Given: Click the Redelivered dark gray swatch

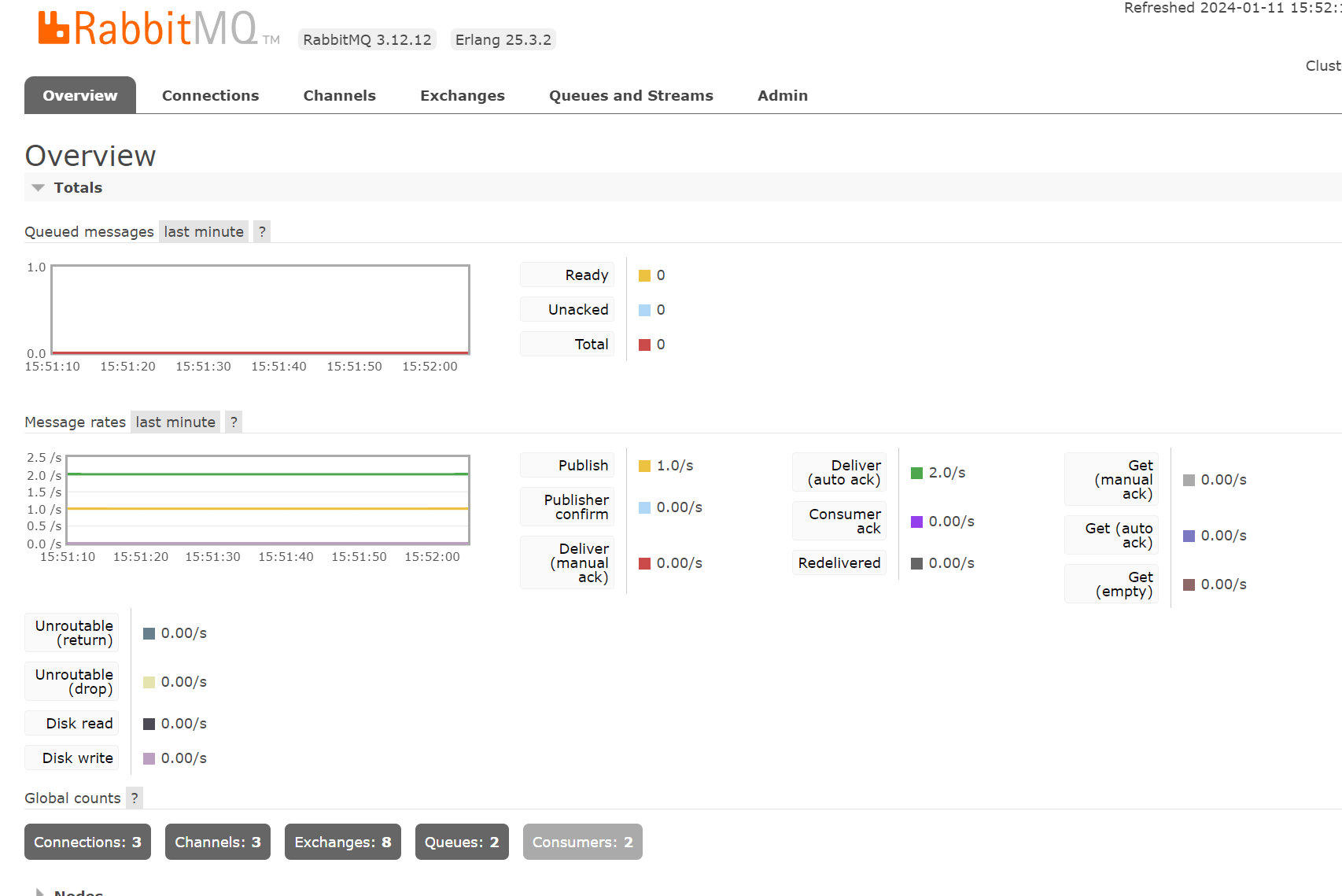Looking at the screenshot, I should (916, 563).
